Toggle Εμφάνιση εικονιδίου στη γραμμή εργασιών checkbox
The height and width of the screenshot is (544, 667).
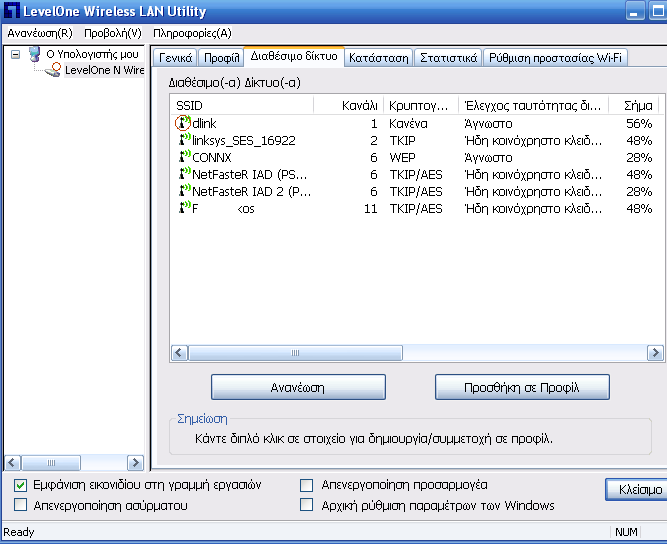coord(20,485)
